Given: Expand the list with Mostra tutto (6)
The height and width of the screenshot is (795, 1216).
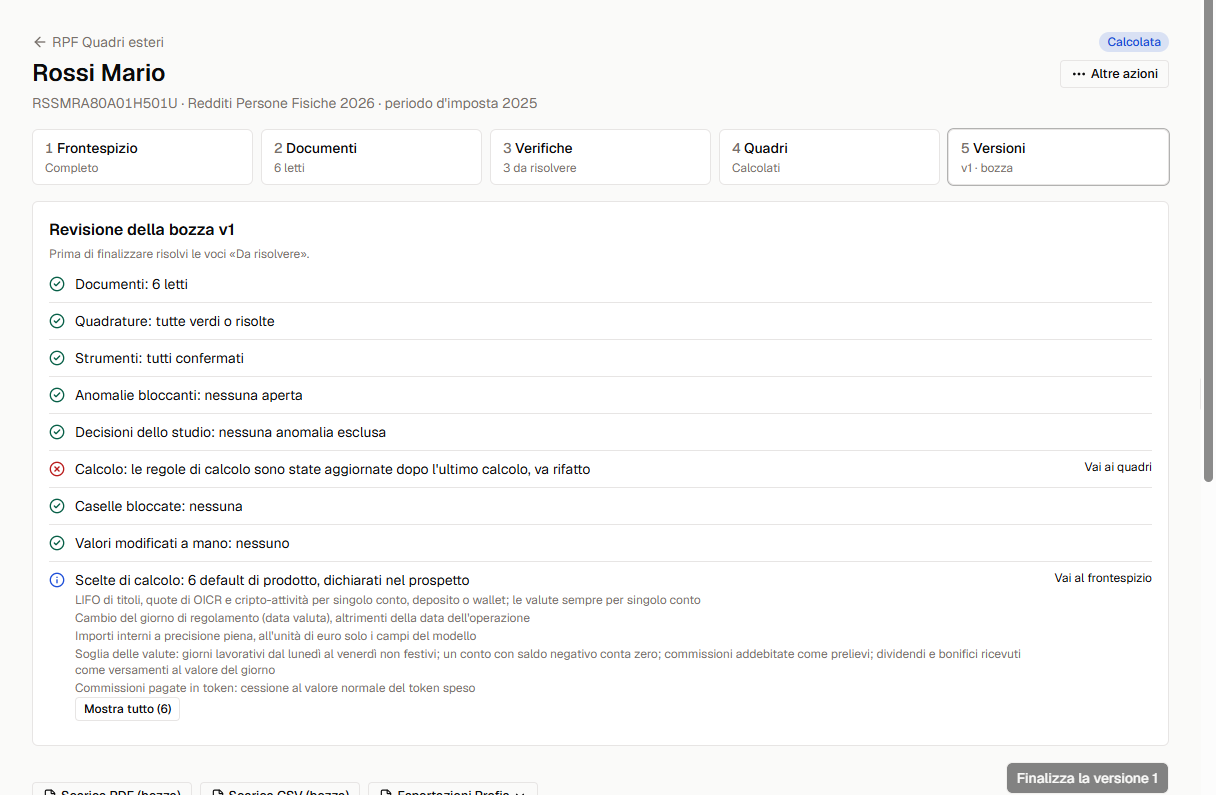Looking at the screenshot, I should 127,709.
